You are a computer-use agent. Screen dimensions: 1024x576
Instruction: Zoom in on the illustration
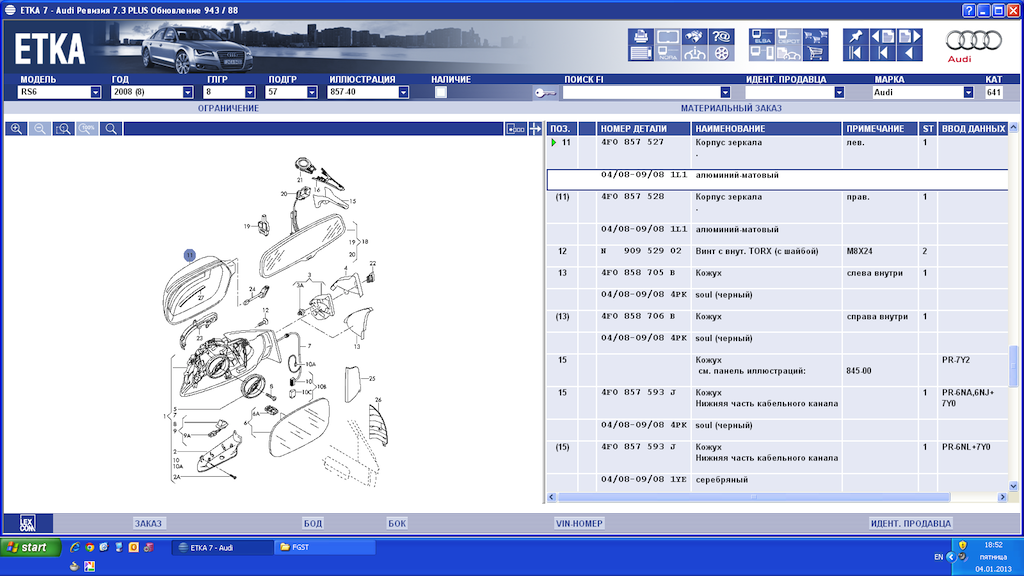16,129
